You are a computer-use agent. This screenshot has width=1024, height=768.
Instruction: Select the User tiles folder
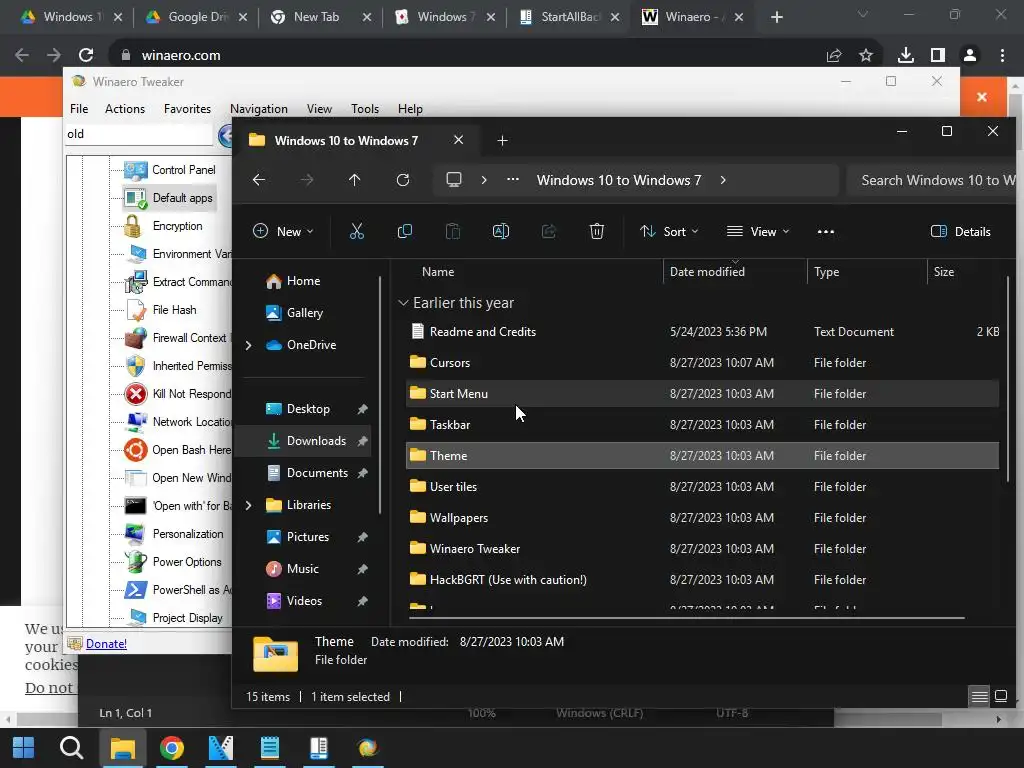tap(702, 487)
